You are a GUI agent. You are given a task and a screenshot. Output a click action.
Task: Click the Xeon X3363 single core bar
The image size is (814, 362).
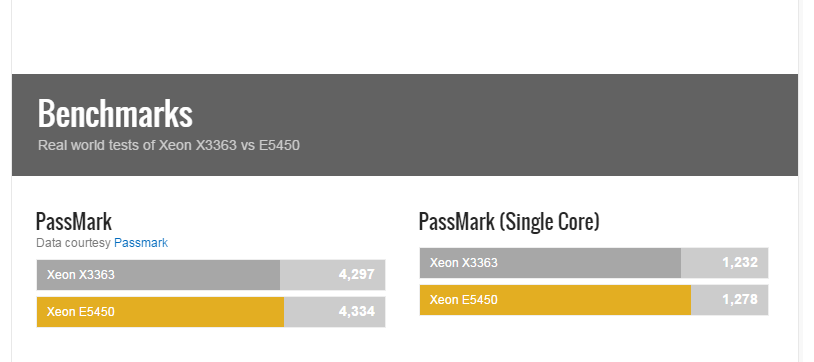point(594,263)
